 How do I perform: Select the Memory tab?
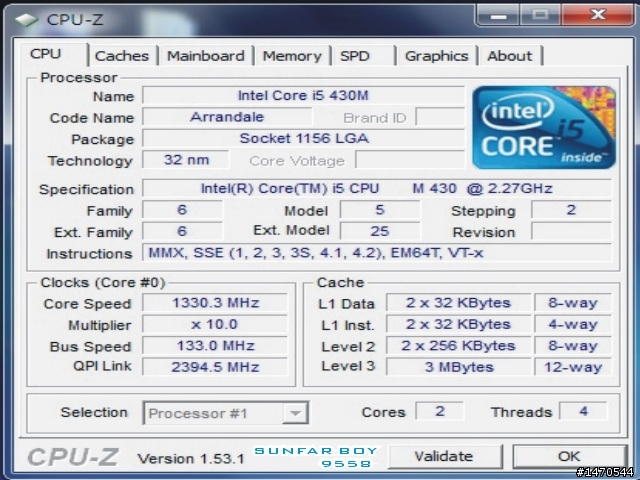[292, 56]
